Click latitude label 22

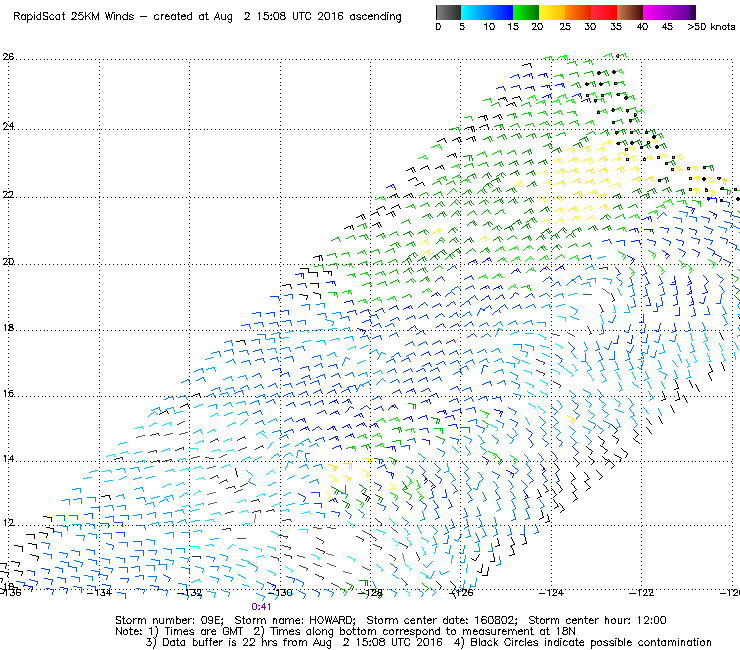point(8,194)
